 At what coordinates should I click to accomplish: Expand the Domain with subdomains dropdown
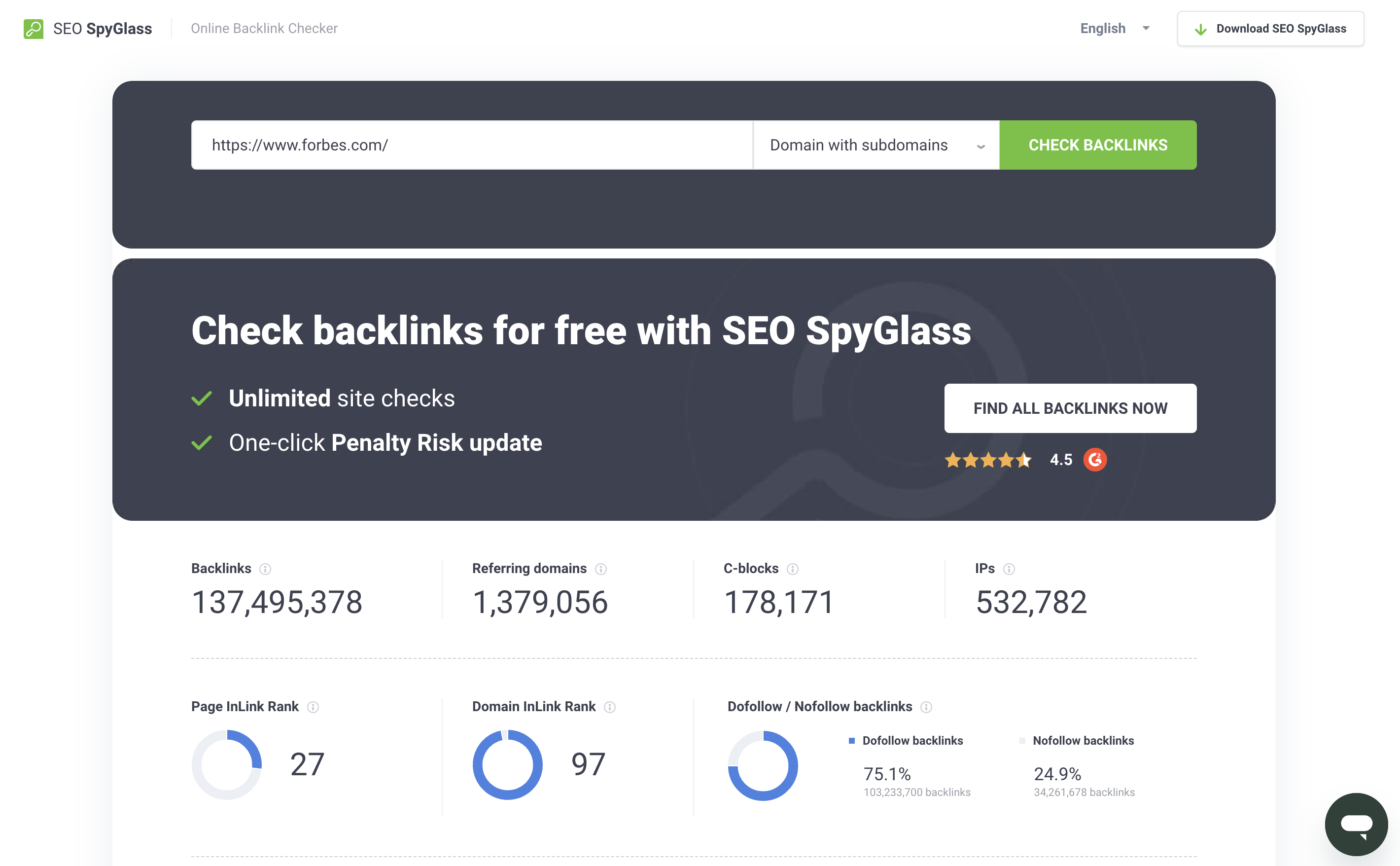point(876,145)
